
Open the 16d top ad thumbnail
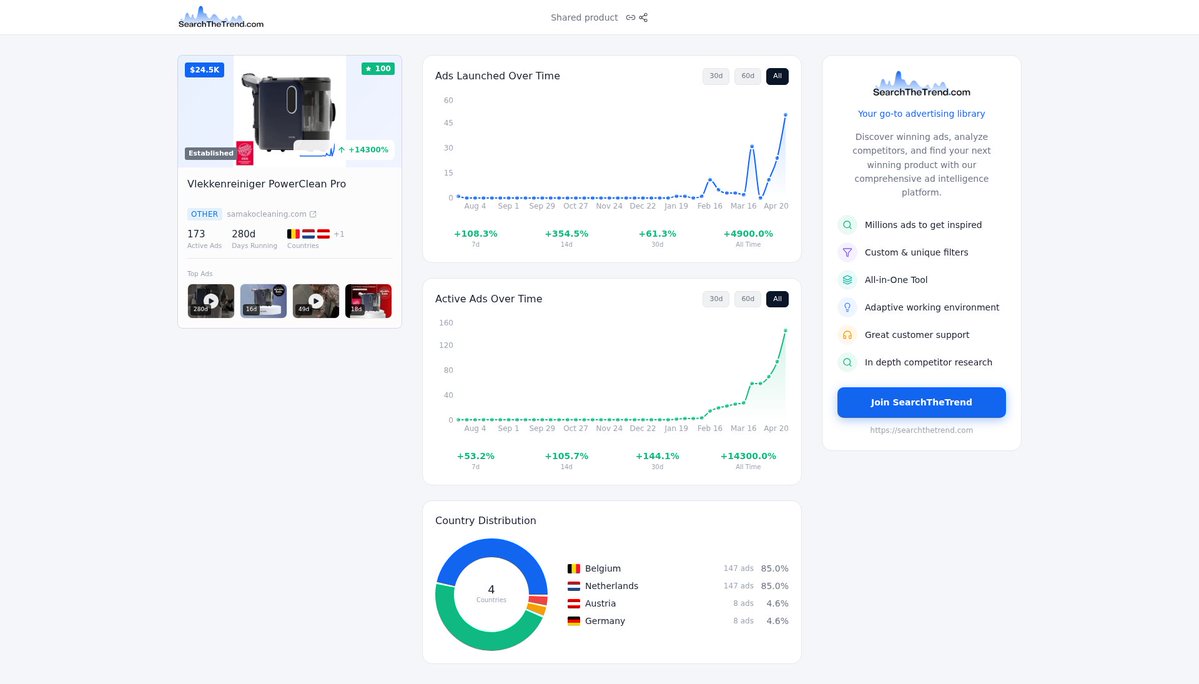point(263,301)
